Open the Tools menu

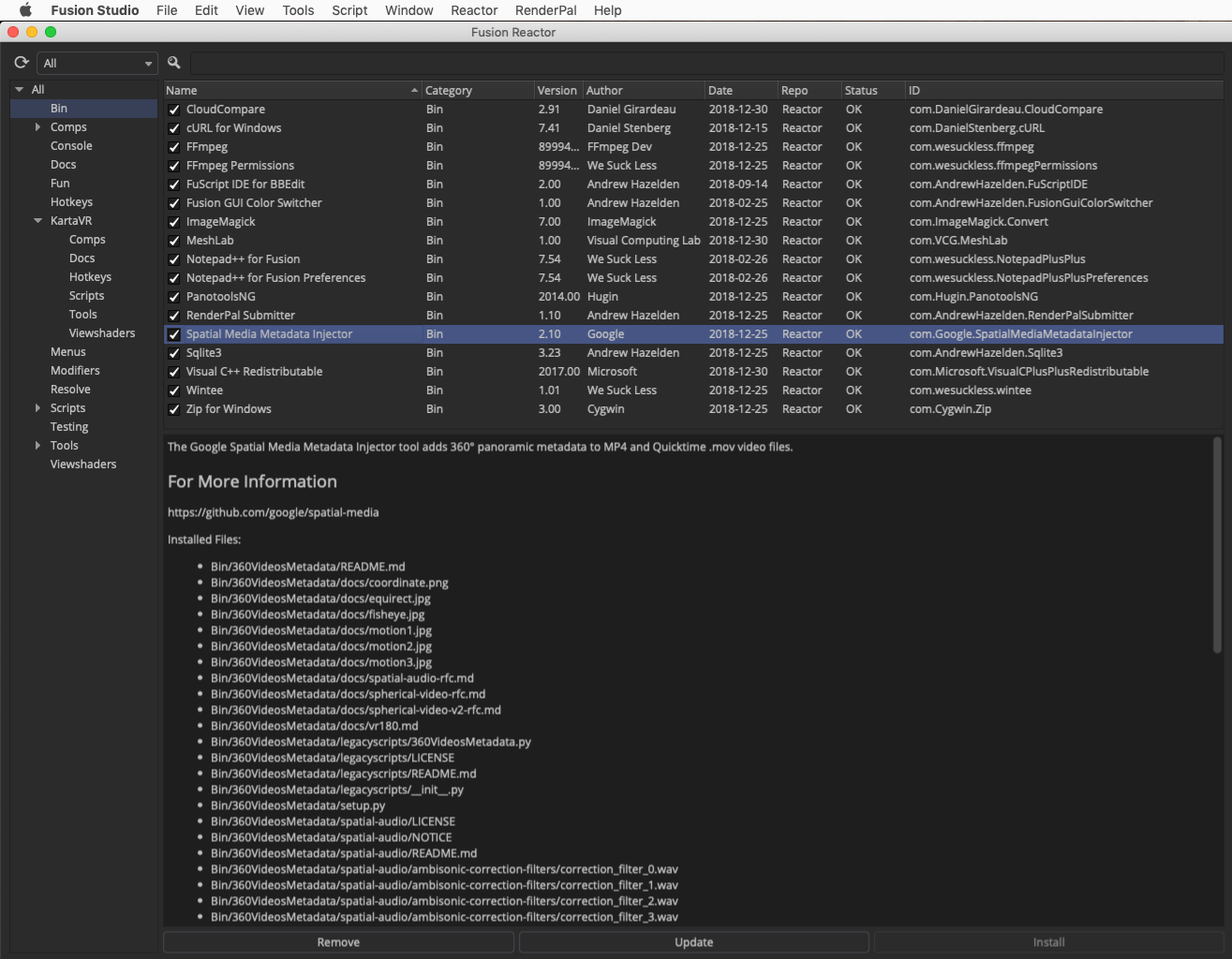click(298, 10)
